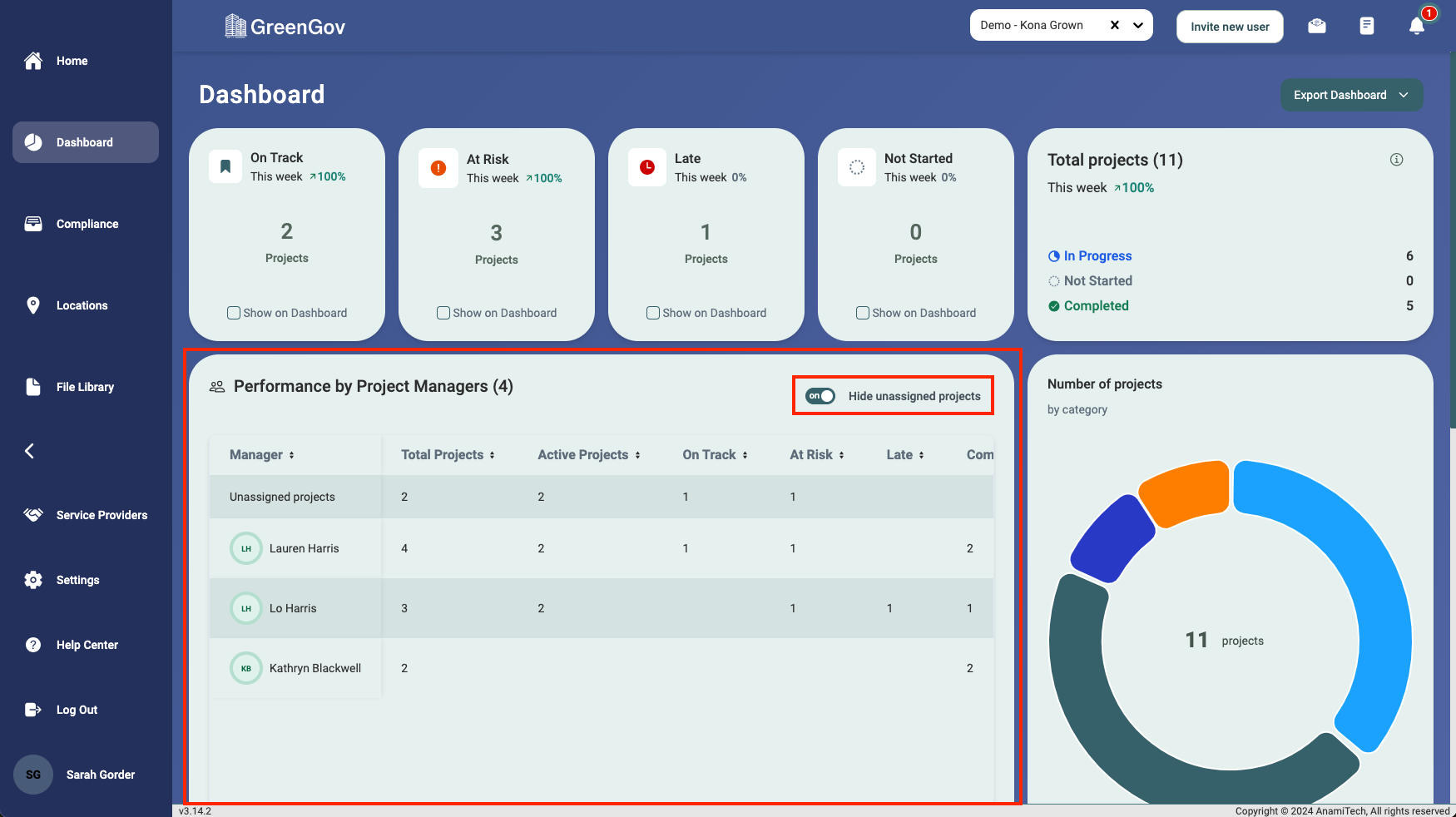The image size is (1456, 817).
Task: Click Lauren Harris avatar badge
Action: tap(246, 548)
